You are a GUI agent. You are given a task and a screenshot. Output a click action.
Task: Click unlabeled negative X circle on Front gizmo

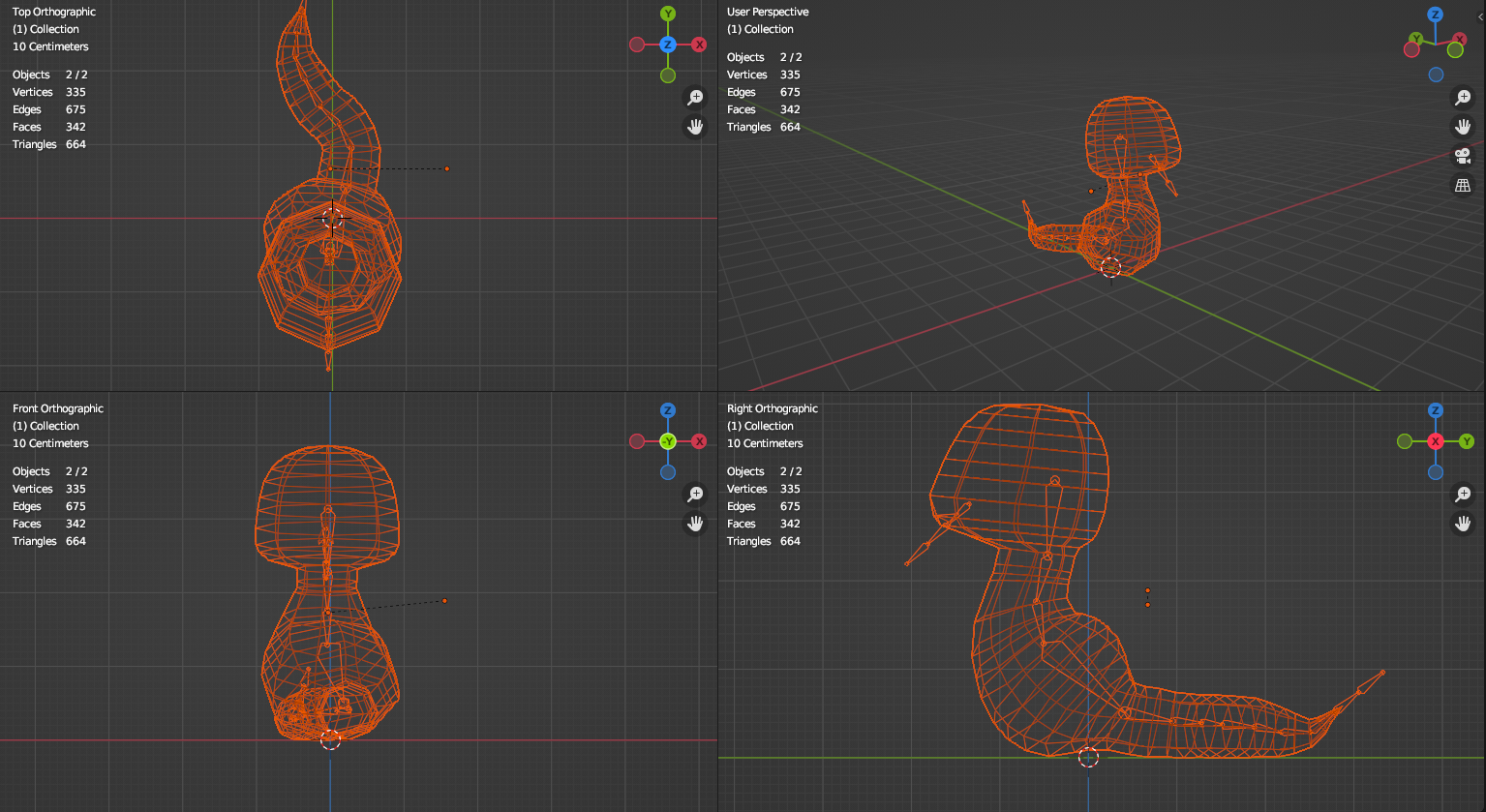(x=637, y=441)
